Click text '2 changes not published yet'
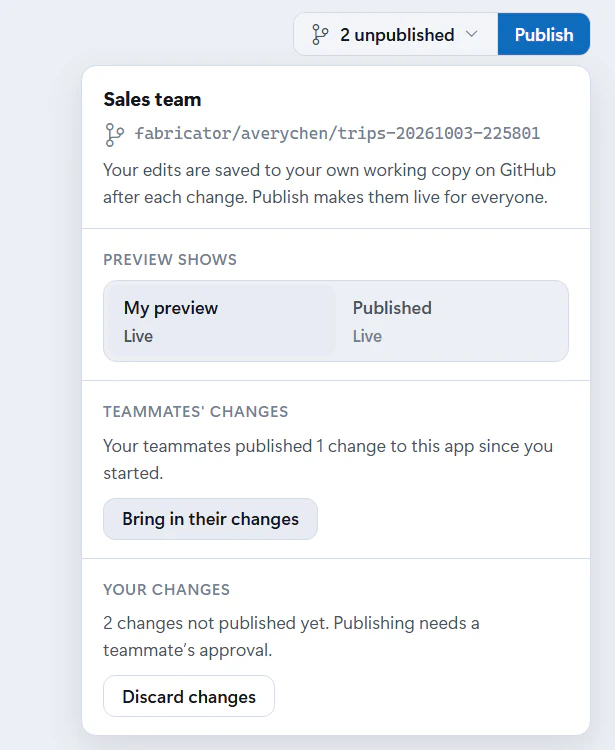The image size is (615, 750). coord(216,623)
